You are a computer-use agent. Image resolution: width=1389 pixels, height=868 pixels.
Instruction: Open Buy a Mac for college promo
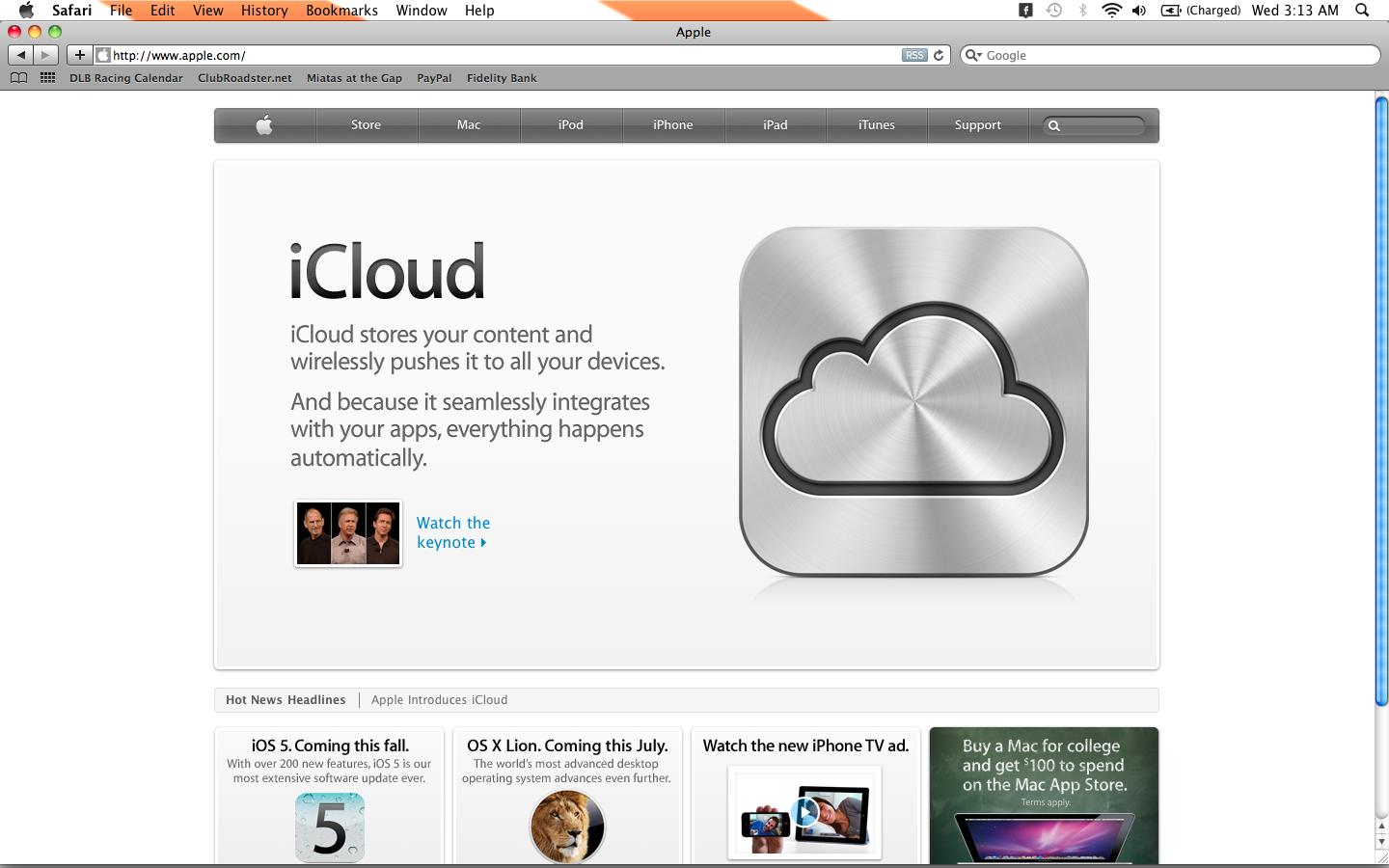(1044, 797)
